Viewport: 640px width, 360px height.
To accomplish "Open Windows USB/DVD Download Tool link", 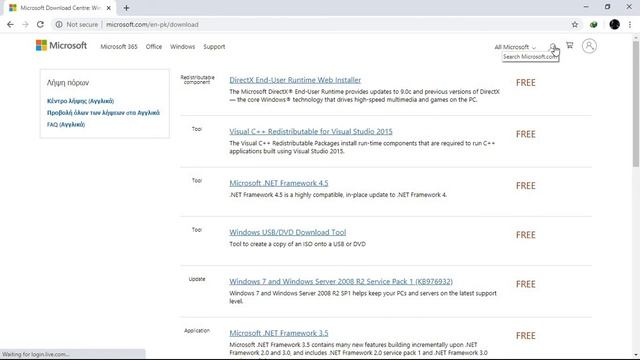I will pyautogui.click(x=288, y=232).
